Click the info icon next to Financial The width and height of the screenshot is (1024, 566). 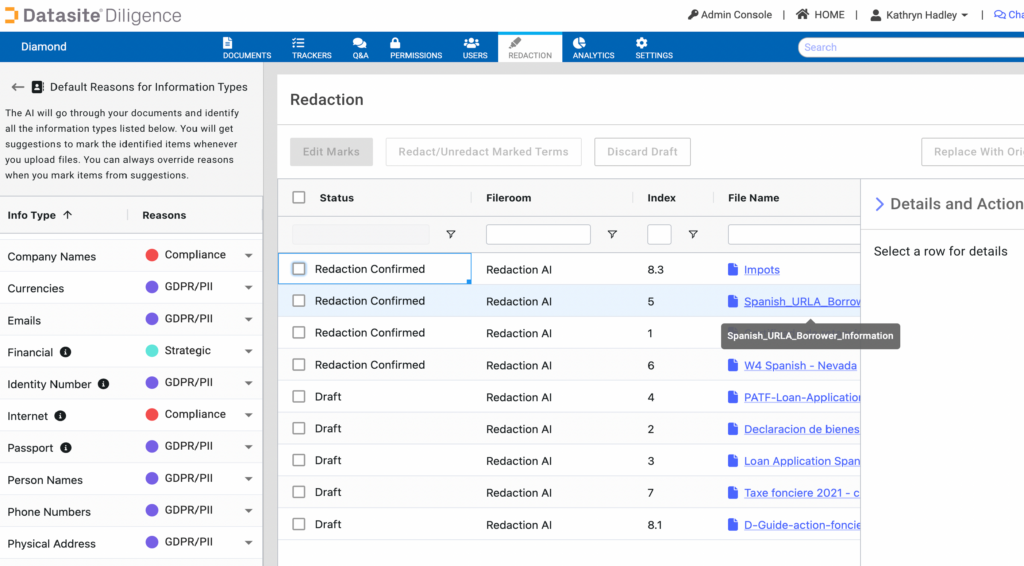point(65,352)
